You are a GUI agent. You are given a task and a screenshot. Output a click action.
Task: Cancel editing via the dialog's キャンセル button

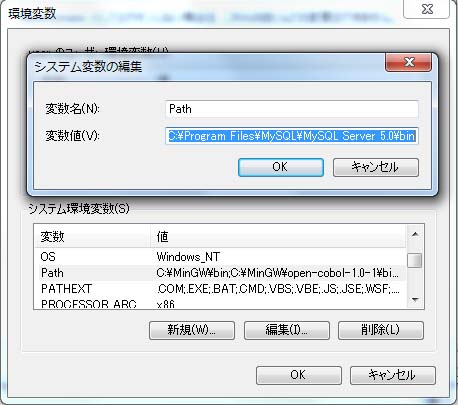(376, 167)
